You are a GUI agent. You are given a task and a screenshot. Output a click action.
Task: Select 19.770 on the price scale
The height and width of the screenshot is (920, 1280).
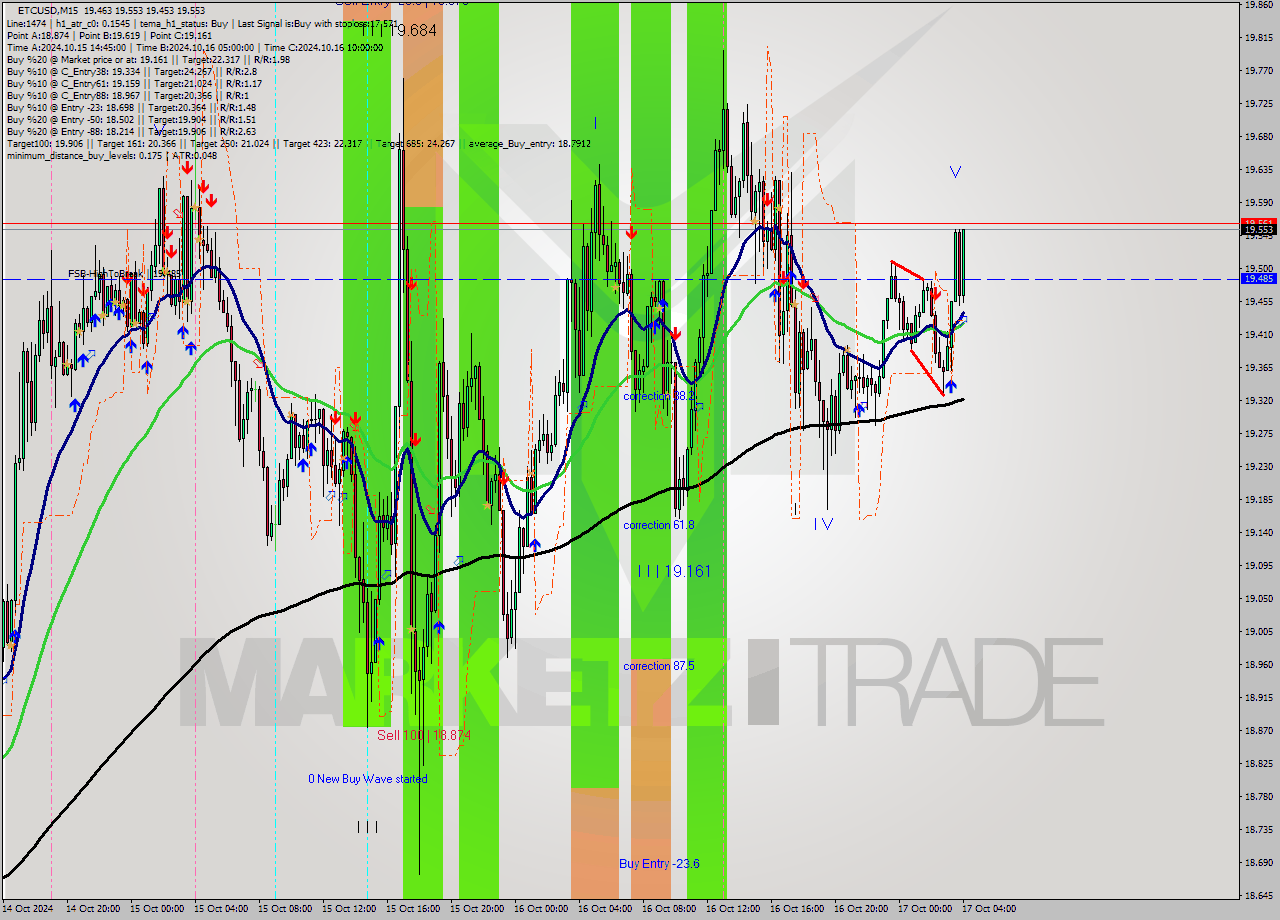click(x=1257, y=71)
